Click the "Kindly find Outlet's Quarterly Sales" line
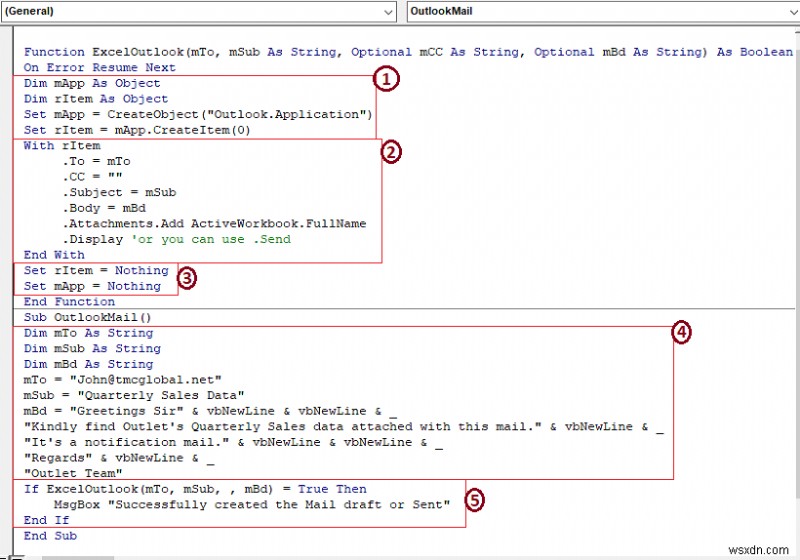Image resolution: width=800 pixels, height=560 pixels. click(344, 426)
